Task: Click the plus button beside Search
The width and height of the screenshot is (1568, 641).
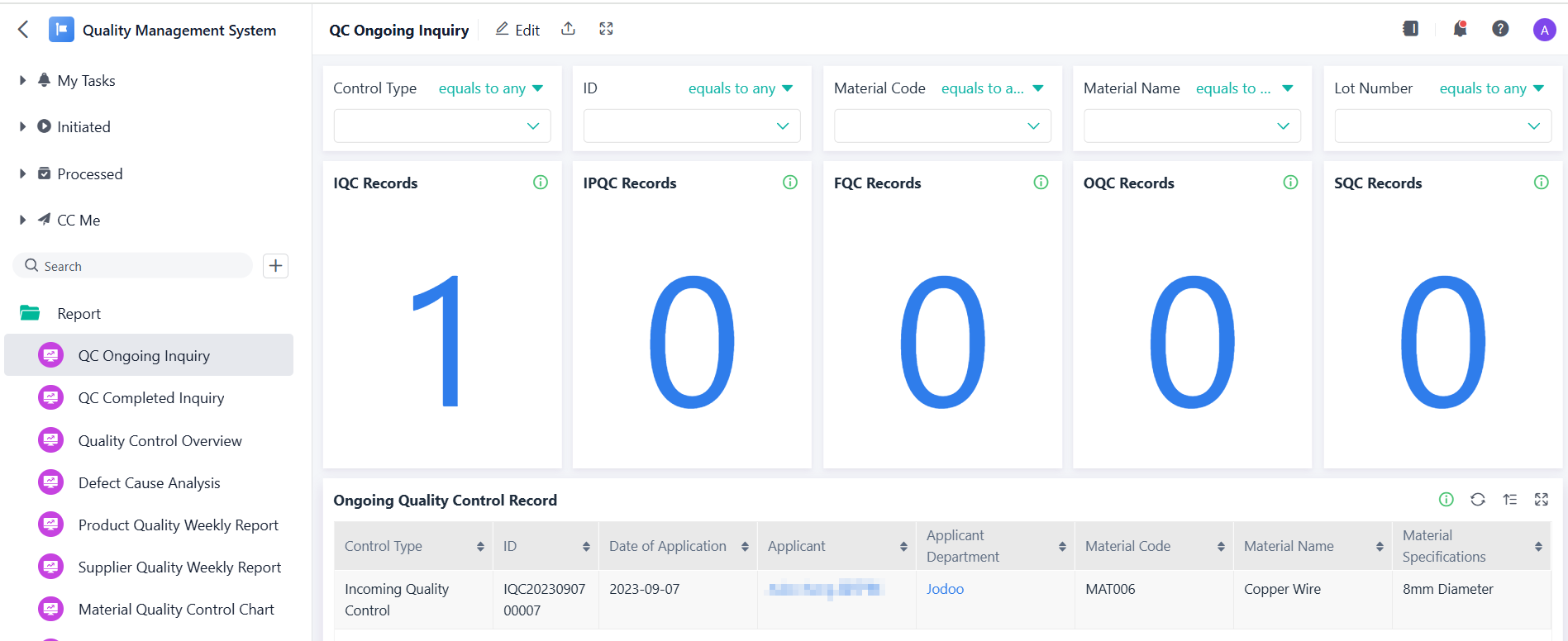Action: pyautogui.click(x=275, y=266)
